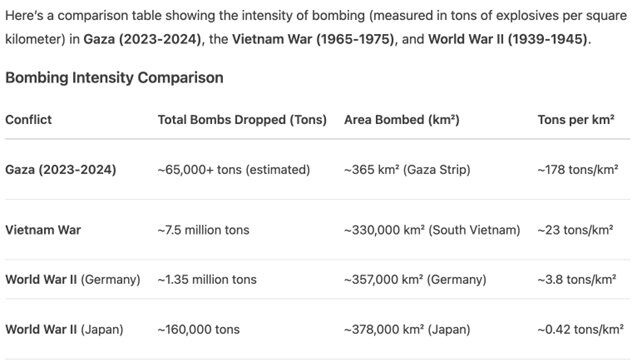Click the ~0.42 tons/km² value
Viewport: 641px width, 361px height.
click(x=580, y=330)
